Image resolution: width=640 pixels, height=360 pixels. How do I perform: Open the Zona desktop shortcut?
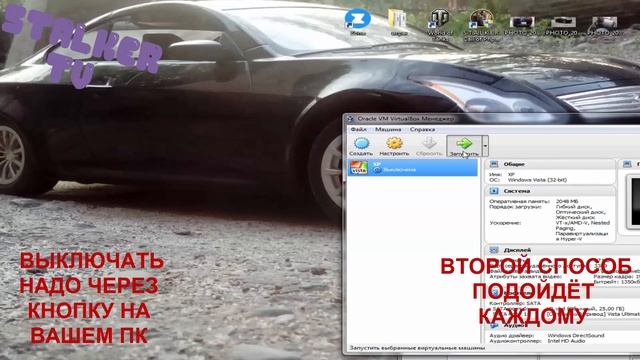[x=358, y=22]
